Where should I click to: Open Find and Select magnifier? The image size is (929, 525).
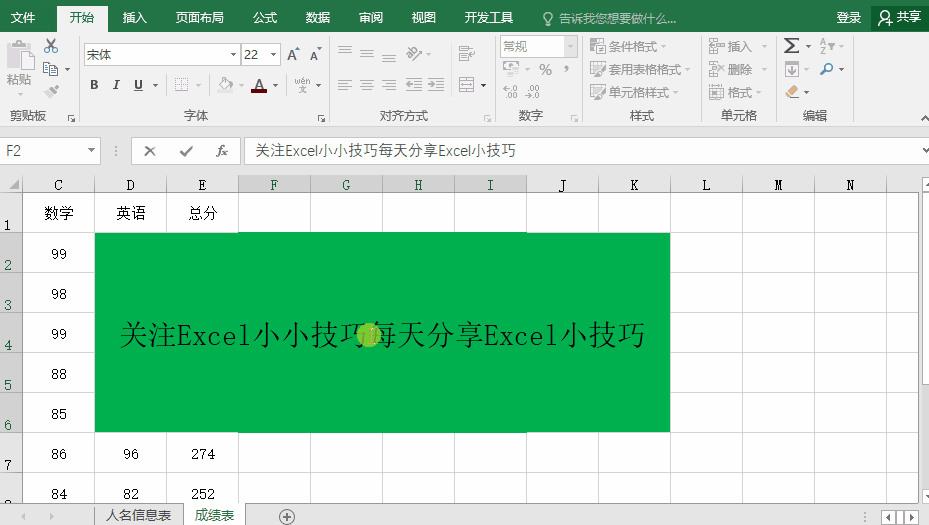pyautogui.click(x=827, y=69)
